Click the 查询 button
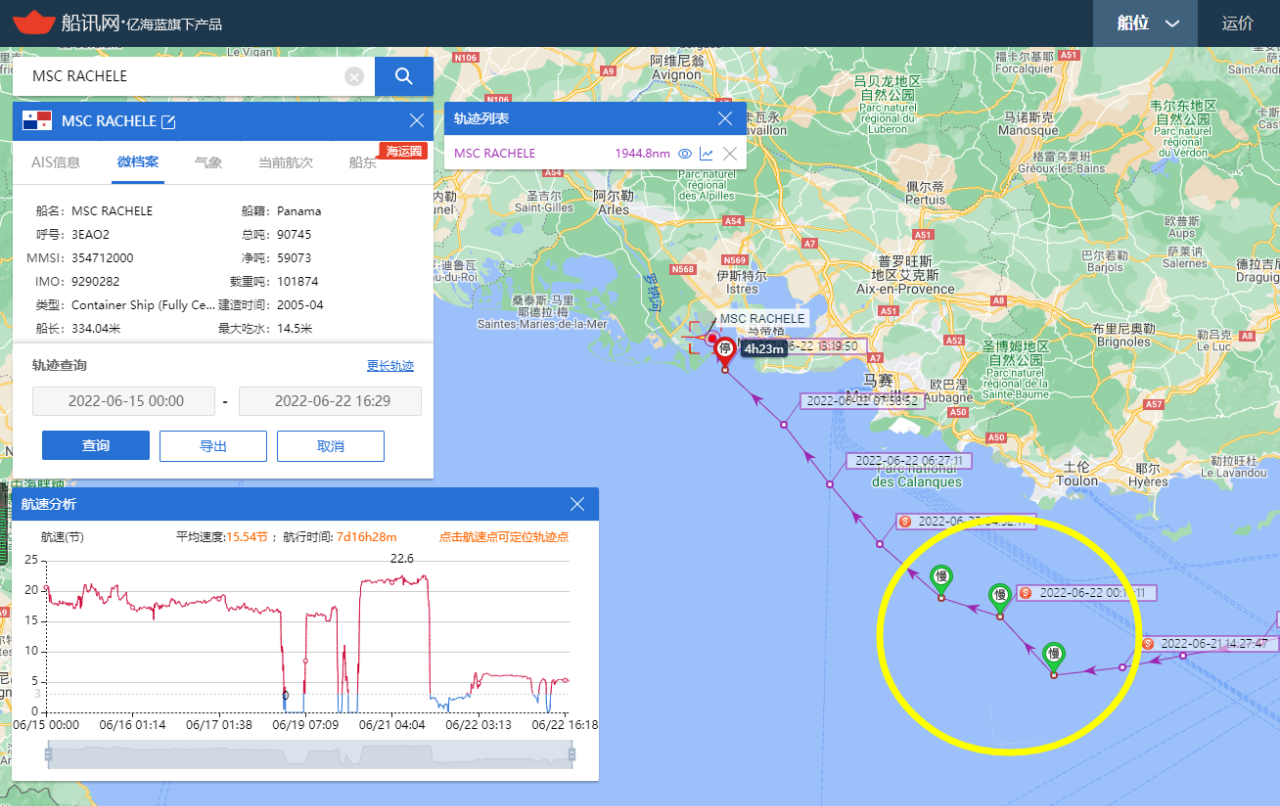1280x806 pixels. tap(96, 446)
